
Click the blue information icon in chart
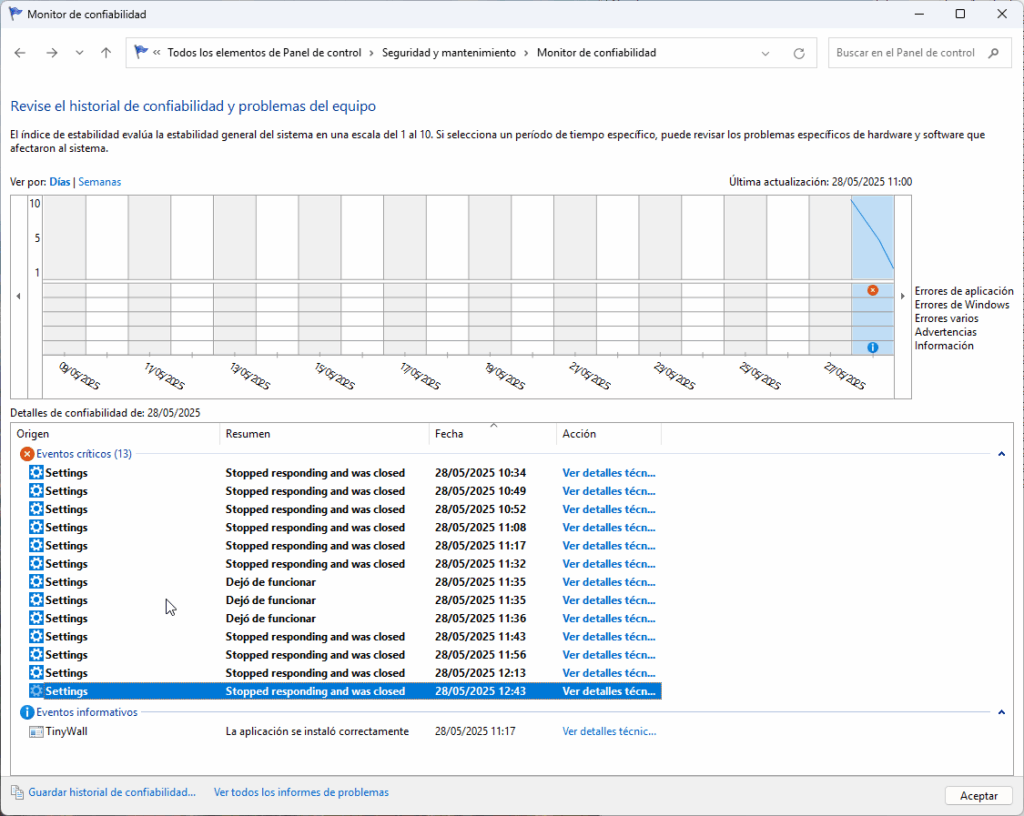pyautogui.click(x=872, y=347)
